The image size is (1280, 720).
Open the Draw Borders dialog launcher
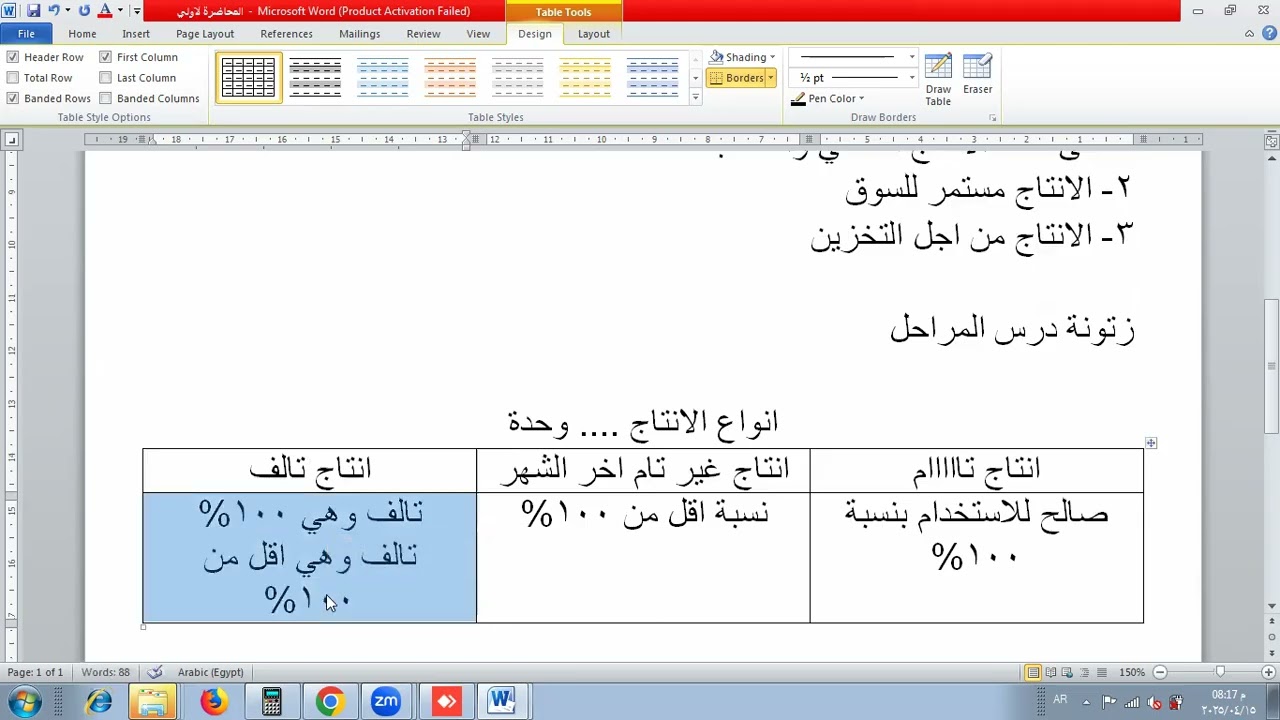coord(992,118)
